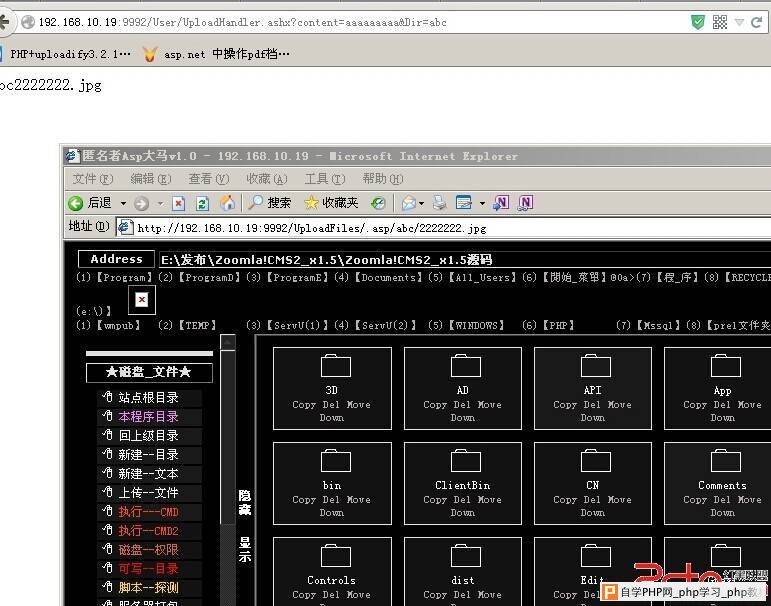771x606 pixels.
Task: Click 新建--文本 in sidebar
Action: [x=148, y=474]
